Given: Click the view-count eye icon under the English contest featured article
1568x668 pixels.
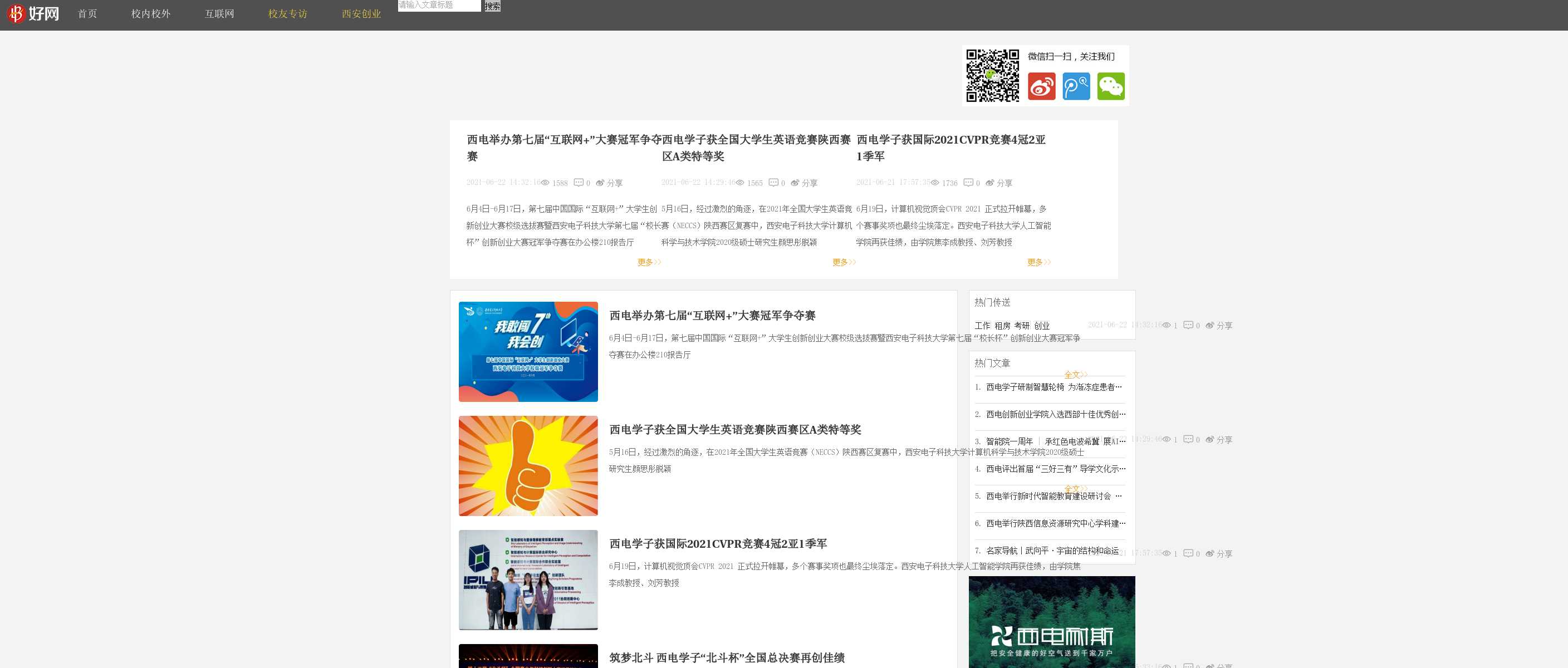Looking at the screenshot, I should pos(740,183).
